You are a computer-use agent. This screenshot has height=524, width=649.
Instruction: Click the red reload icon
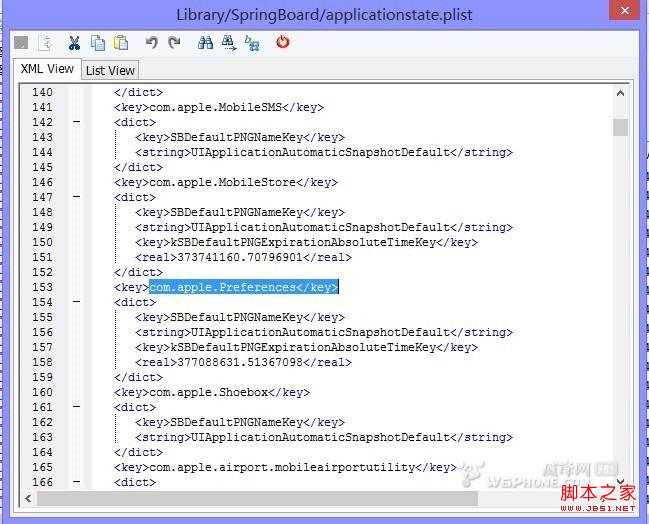pos(283,42)
